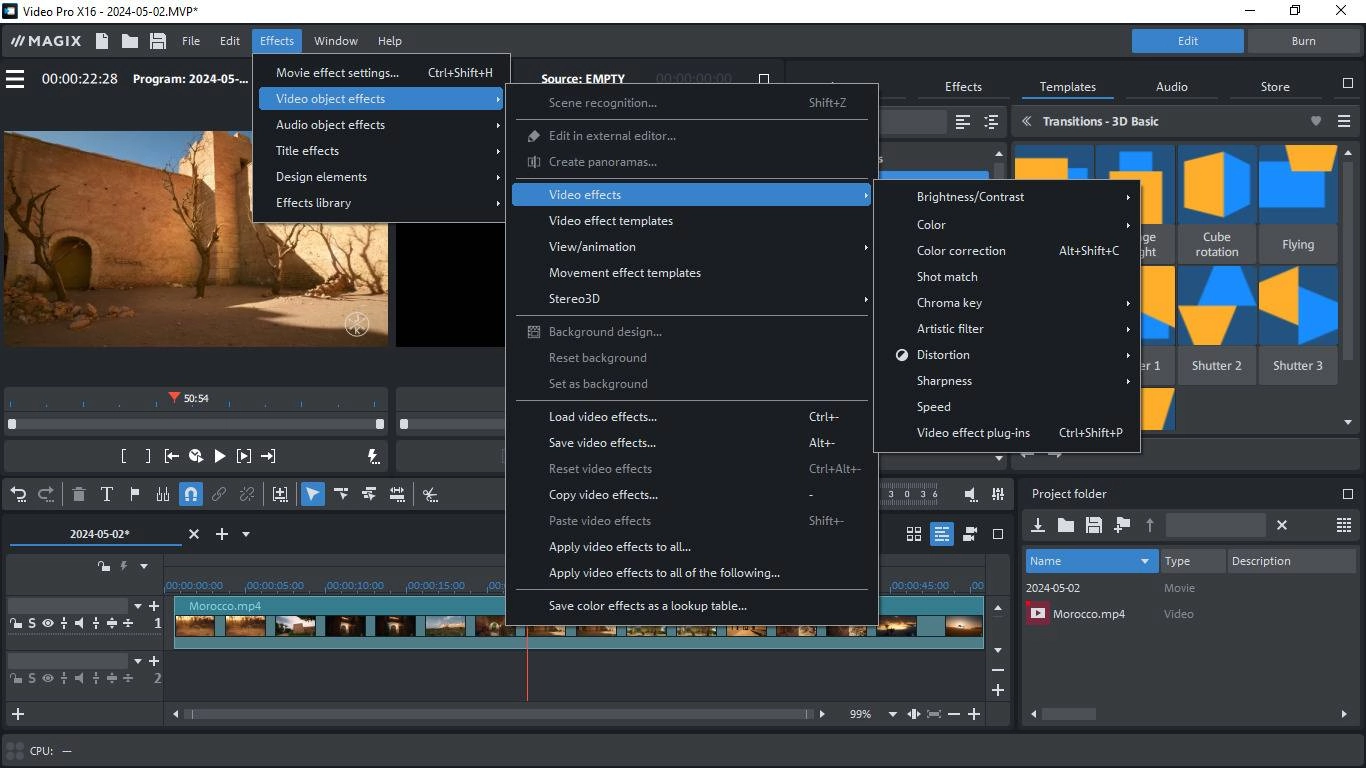Click the broken chain ungroup icon

coord(246,494)
